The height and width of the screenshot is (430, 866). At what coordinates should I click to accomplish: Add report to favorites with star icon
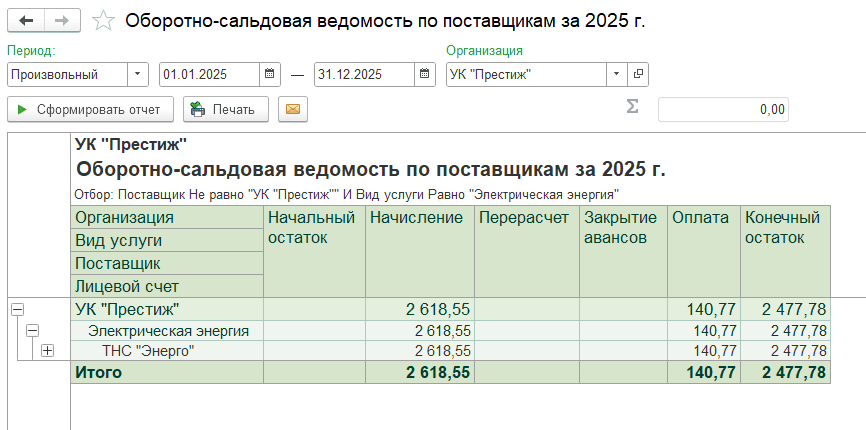[x=102, y=20]
